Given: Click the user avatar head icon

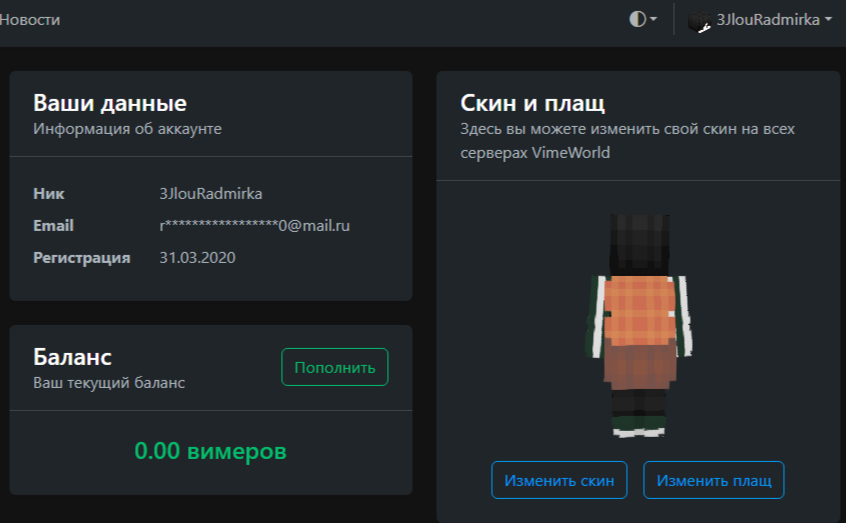Looking at the screenshot, I should (x=699, y=22).
